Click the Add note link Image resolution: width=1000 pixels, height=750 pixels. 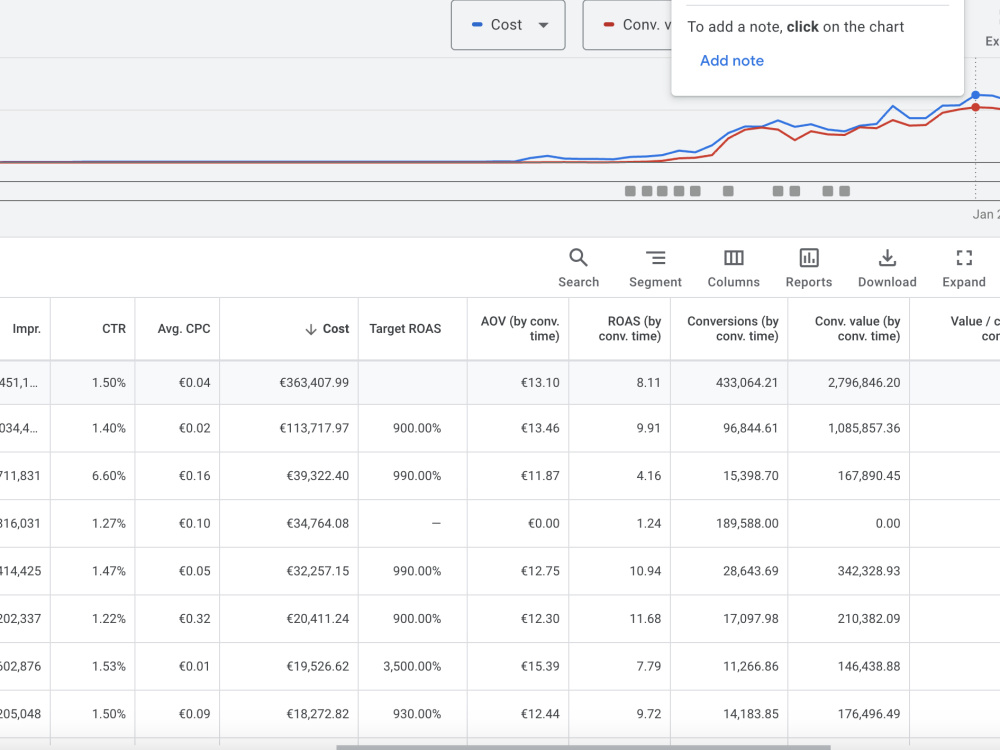732,61
